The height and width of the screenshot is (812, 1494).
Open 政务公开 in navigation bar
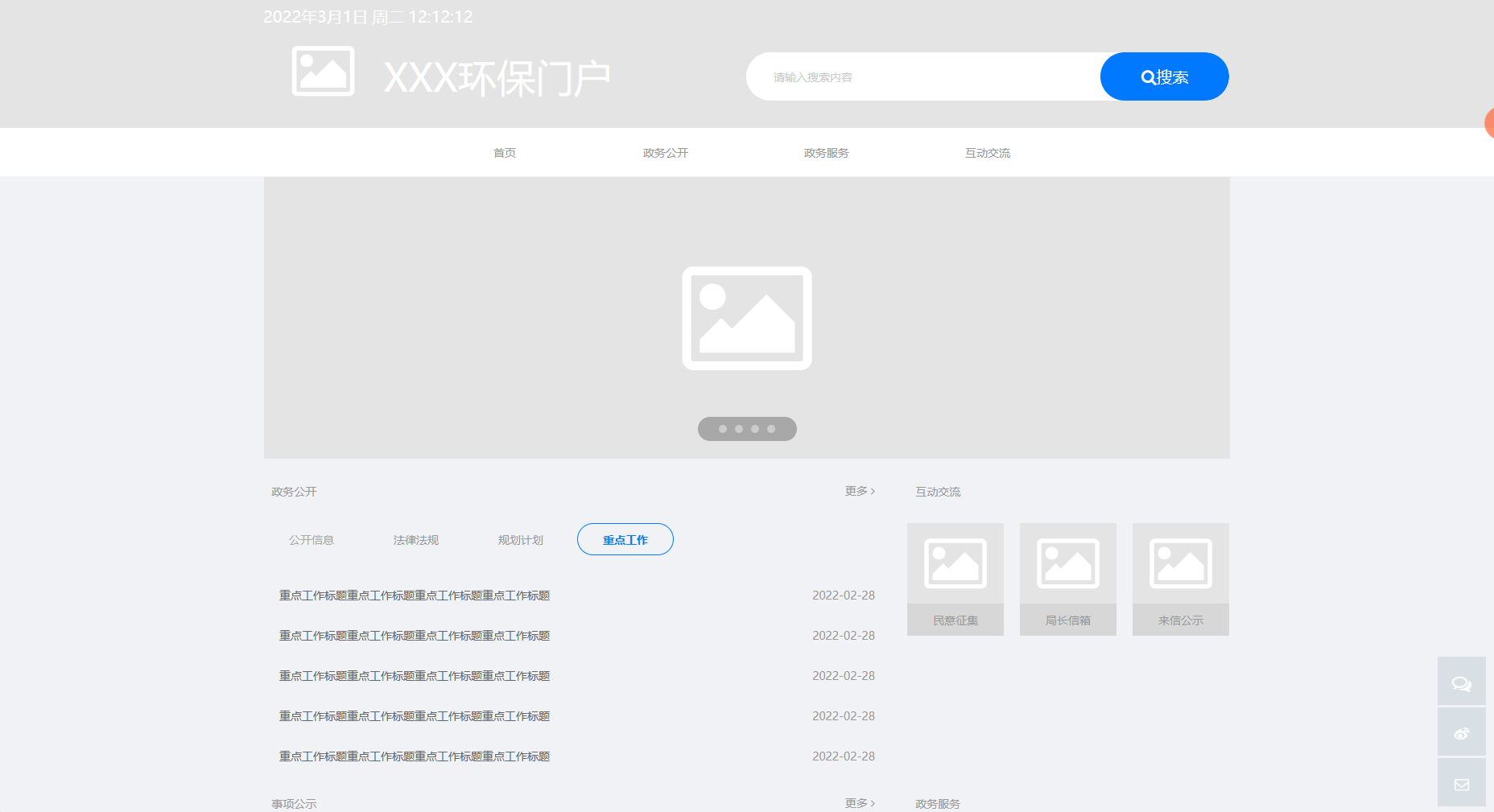pos(666,153)
